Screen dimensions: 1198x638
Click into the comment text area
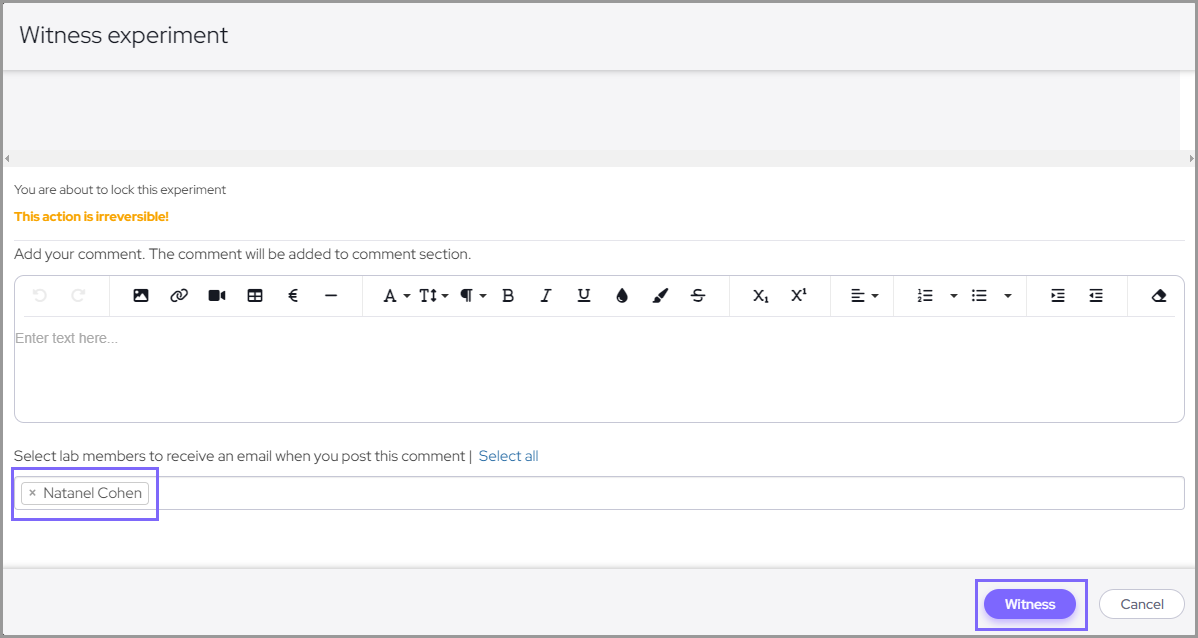(x=598, y=370)
